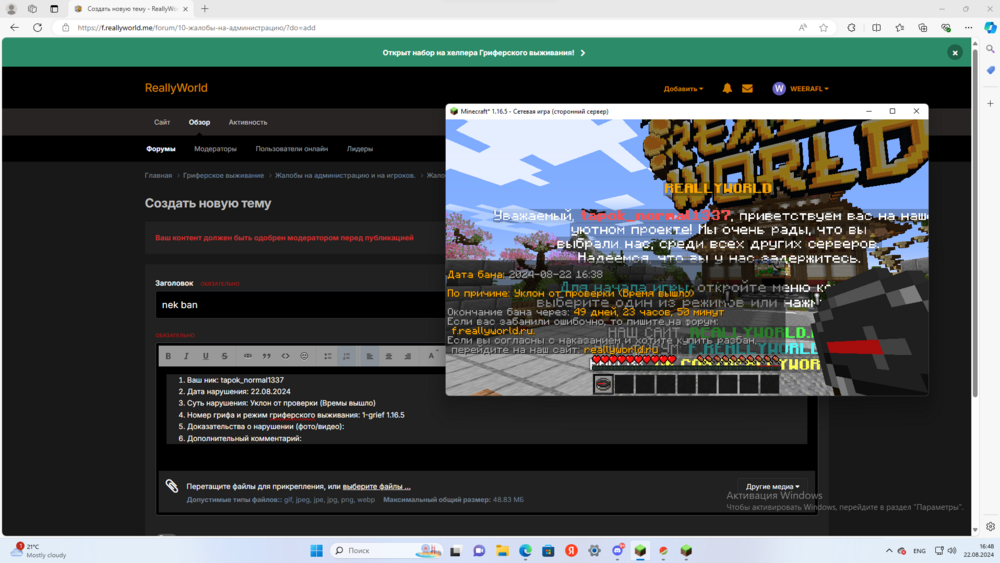Open the Активность menu item

(x=248, y=122)
